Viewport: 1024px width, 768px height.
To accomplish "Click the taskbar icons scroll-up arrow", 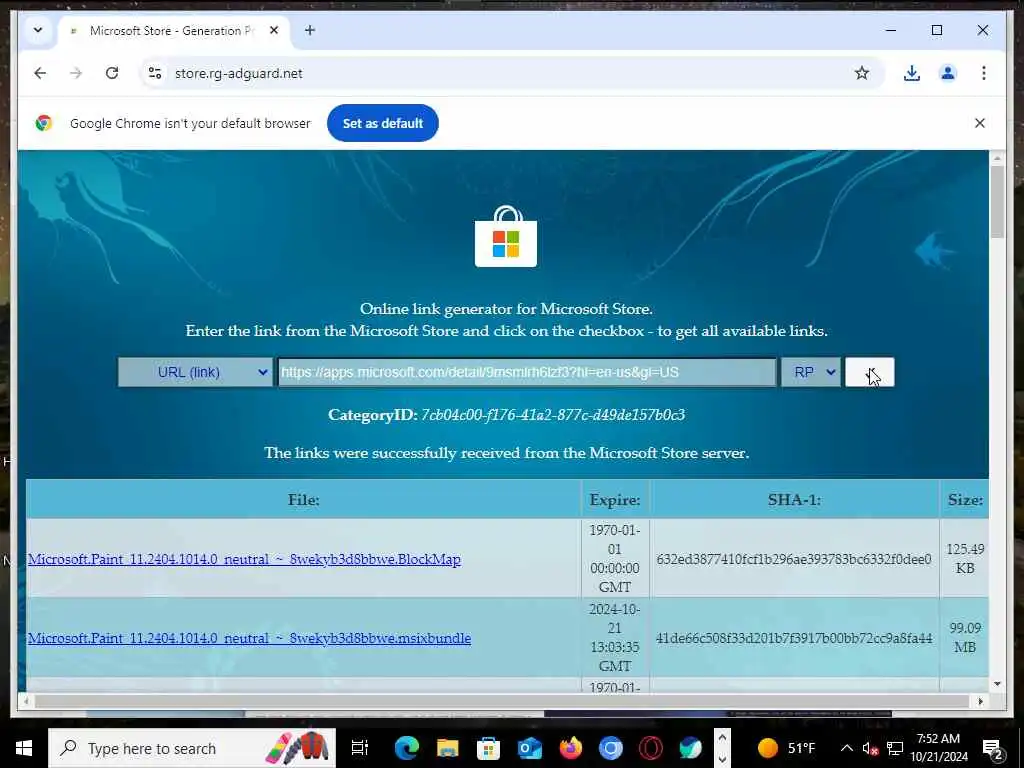I will tap(722, 738).
